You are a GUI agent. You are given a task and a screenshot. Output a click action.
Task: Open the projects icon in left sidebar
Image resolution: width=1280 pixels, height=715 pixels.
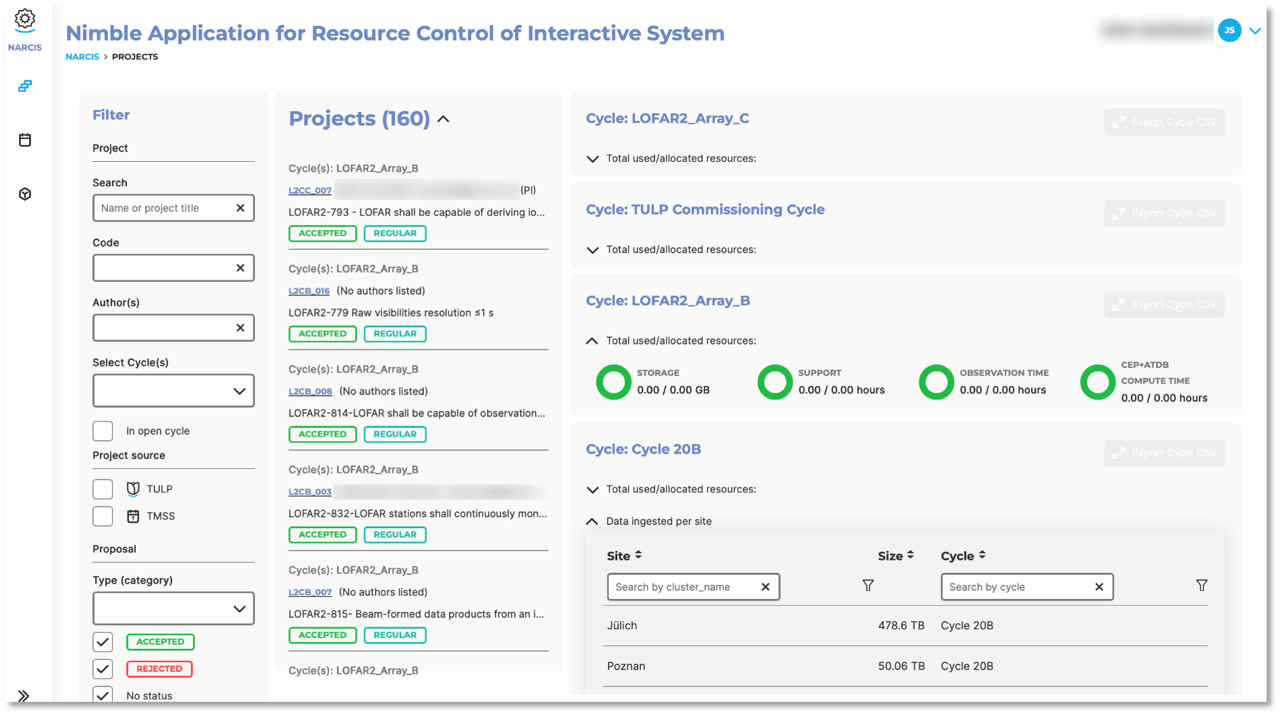click(x=25, y=86)
